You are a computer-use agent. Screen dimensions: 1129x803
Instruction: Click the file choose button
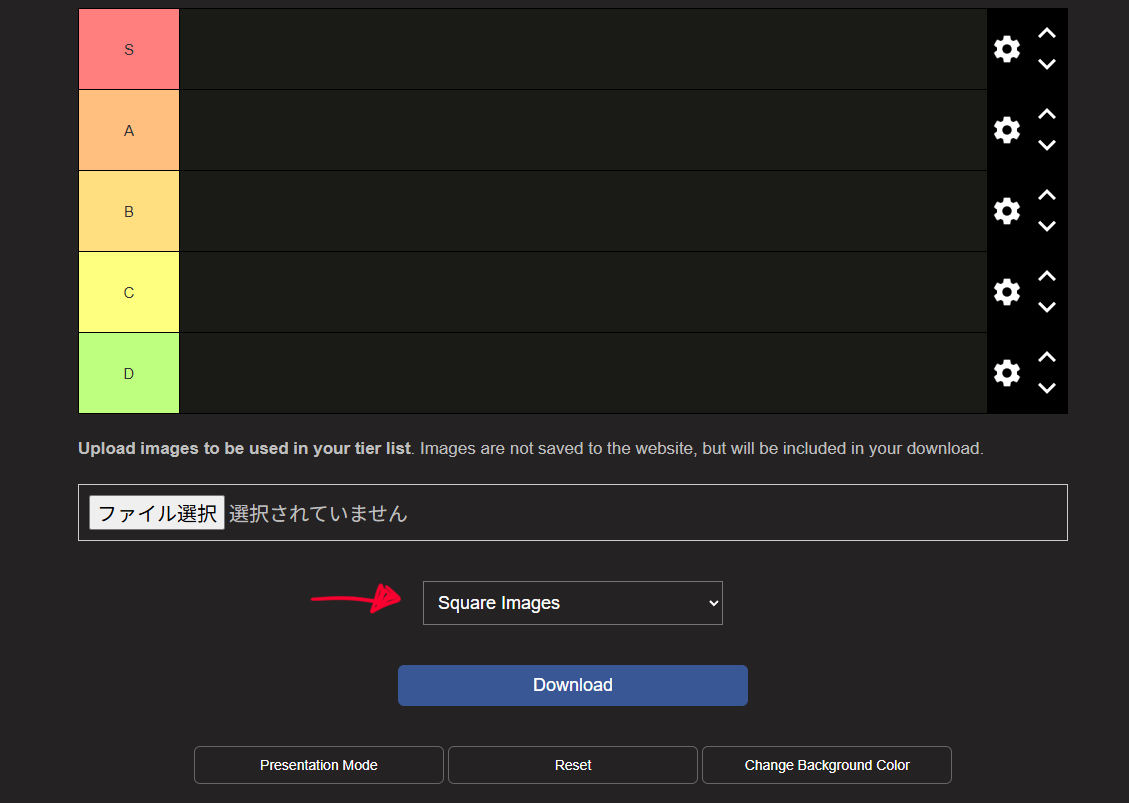tap(157, 513)
